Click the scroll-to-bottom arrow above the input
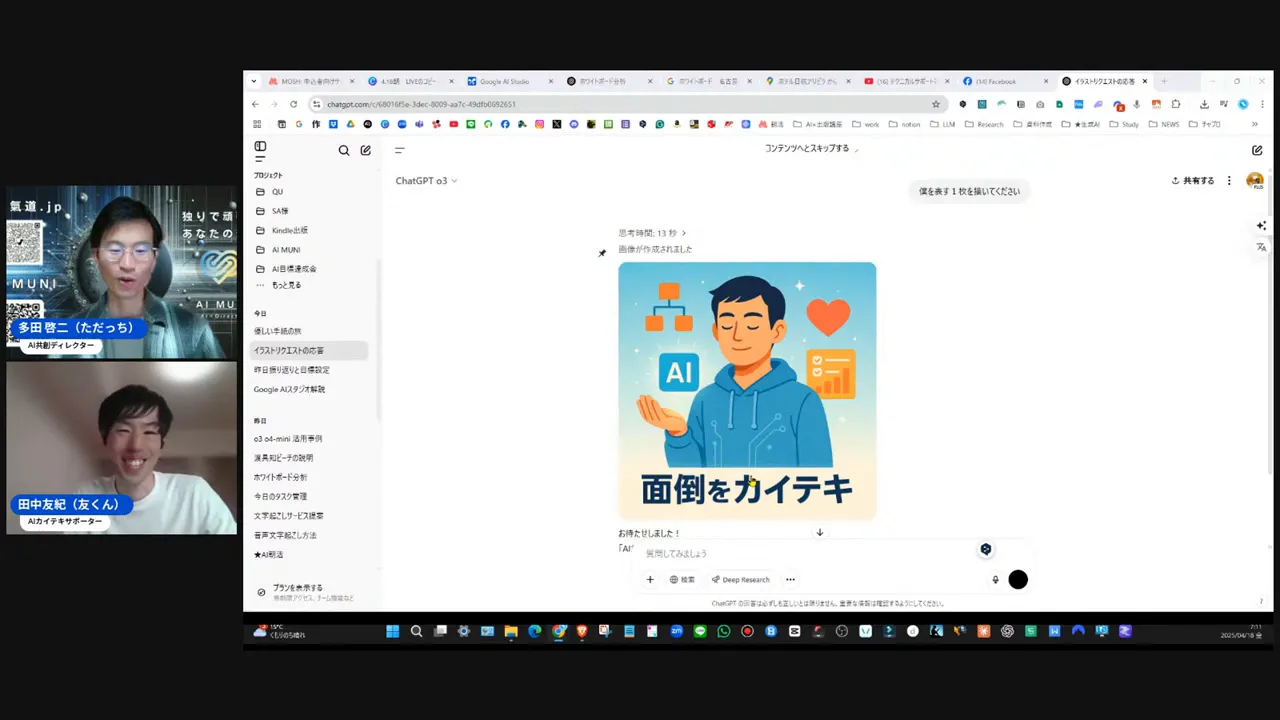The width and height of the screenshot is (1280, 720). 819,532
